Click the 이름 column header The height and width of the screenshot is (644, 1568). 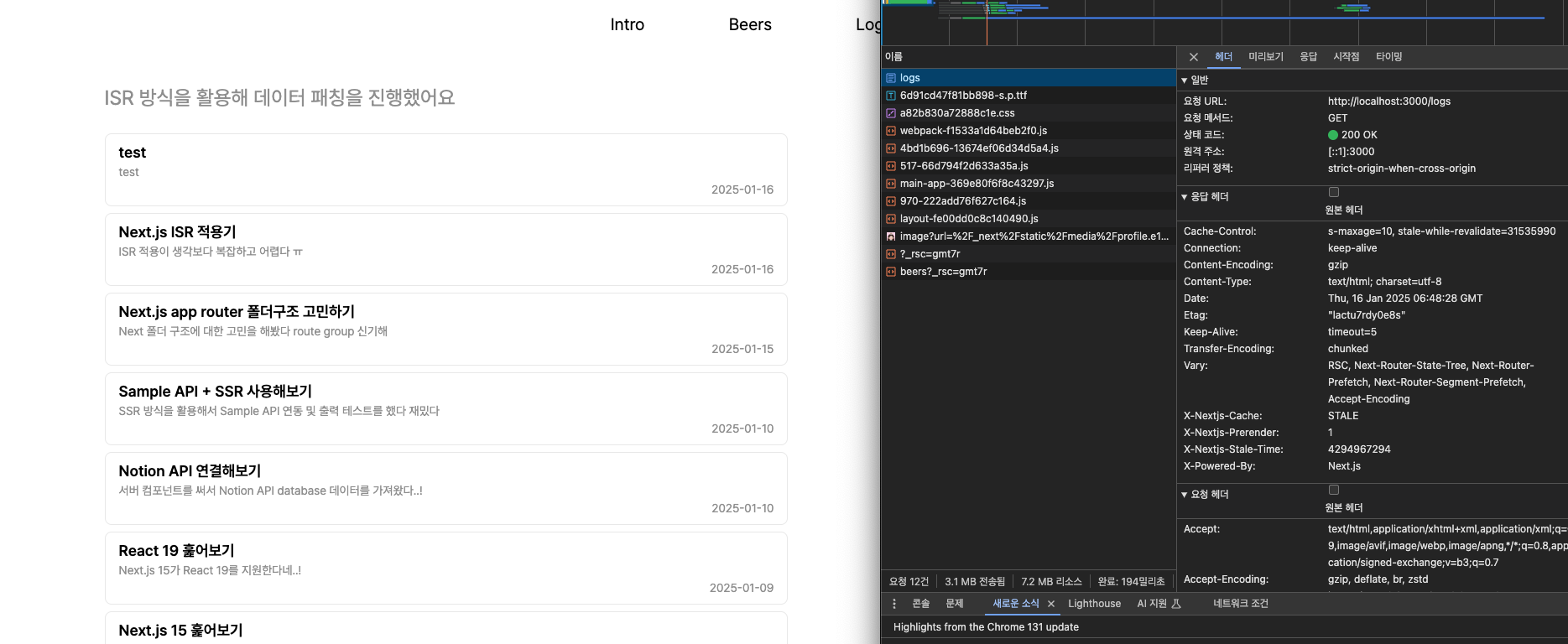pyautogui.click(x=1029, y=57)
